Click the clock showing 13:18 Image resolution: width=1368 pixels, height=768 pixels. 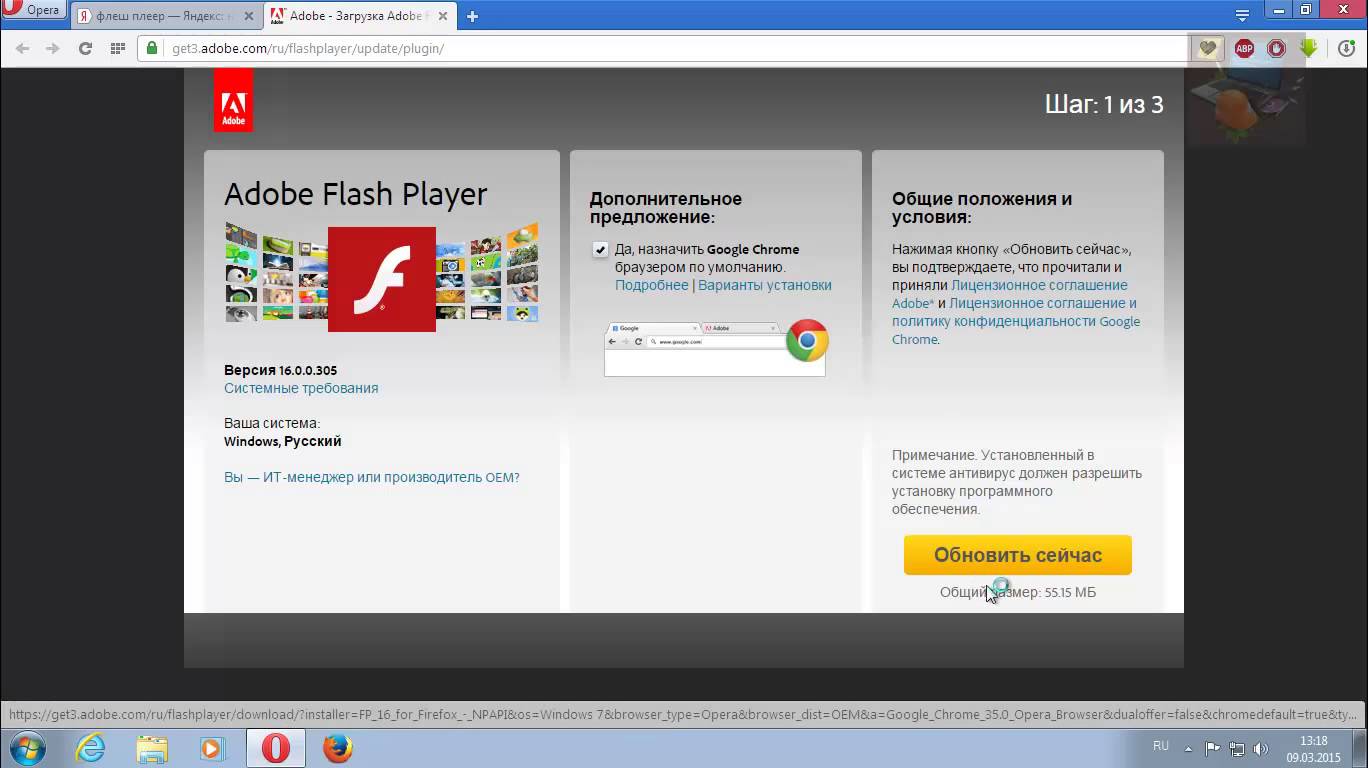(1314, 741)
